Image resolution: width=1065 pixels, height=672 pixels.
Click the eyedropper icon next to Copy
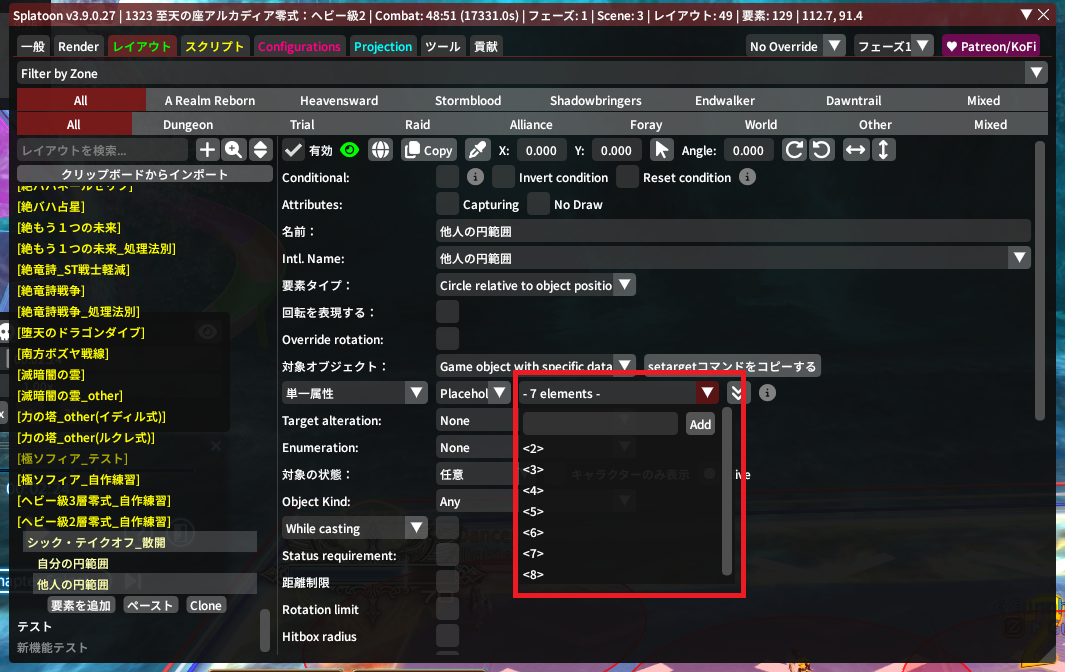click(478, 150)
